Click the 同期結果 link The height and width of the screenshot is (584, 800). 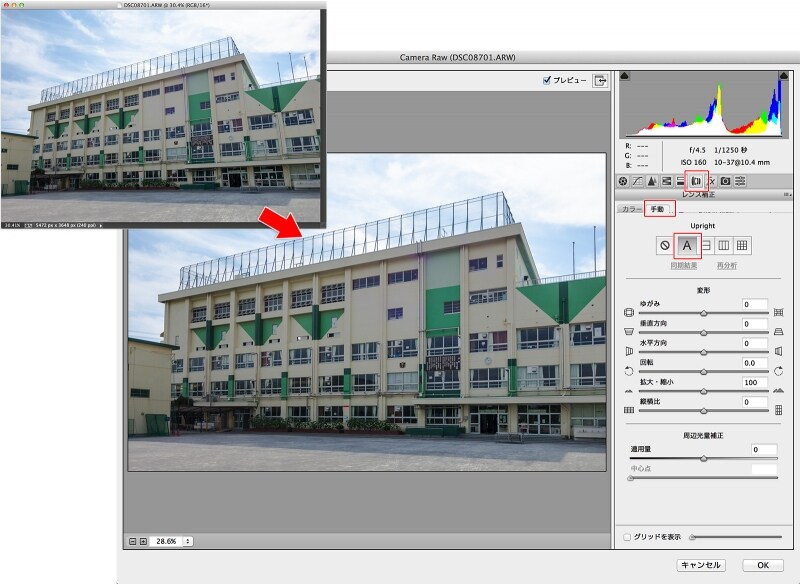point(684,266)
